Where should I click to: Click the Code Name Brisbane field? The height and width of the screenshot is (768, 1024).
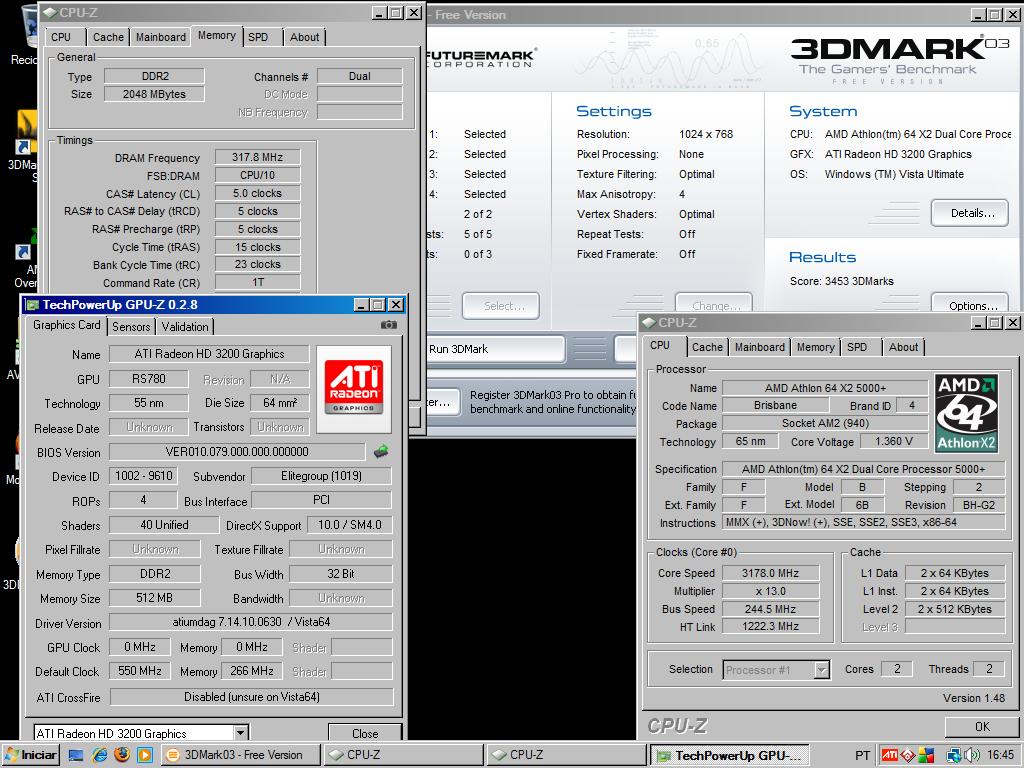tap(775, 406)
